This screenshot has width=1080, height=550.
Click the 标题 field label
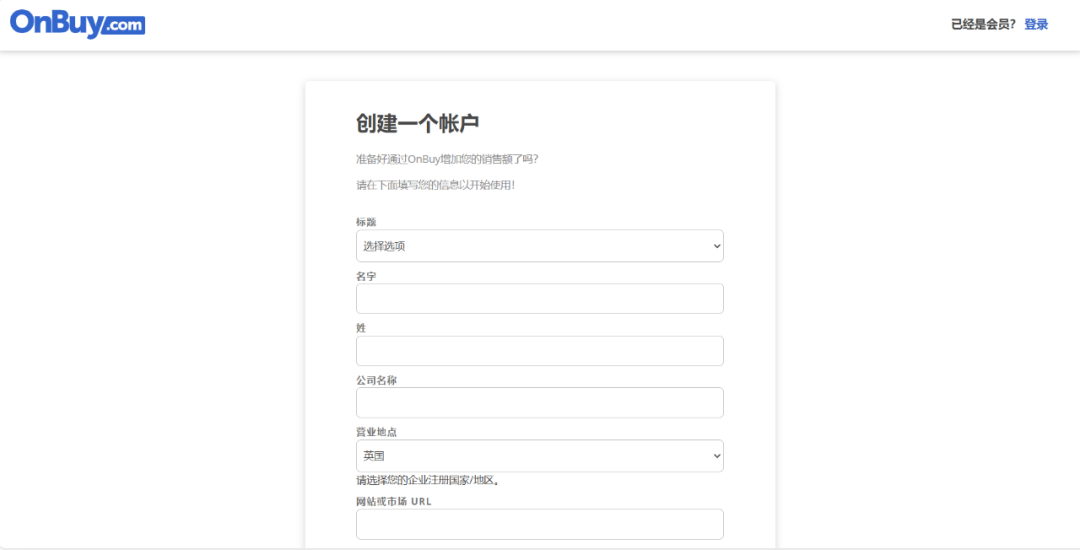click(x=366, y=222)
